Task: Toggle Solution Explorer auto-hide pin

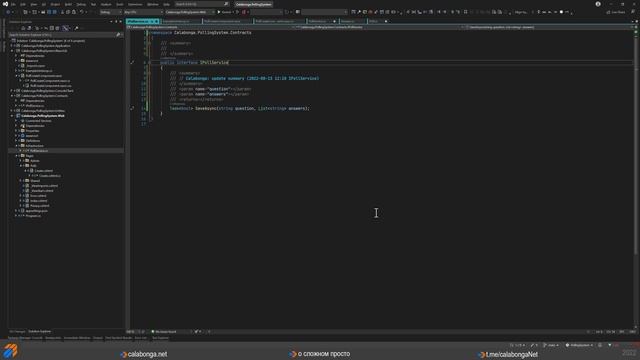Action: pyautogui.click(x=116, y=22)
